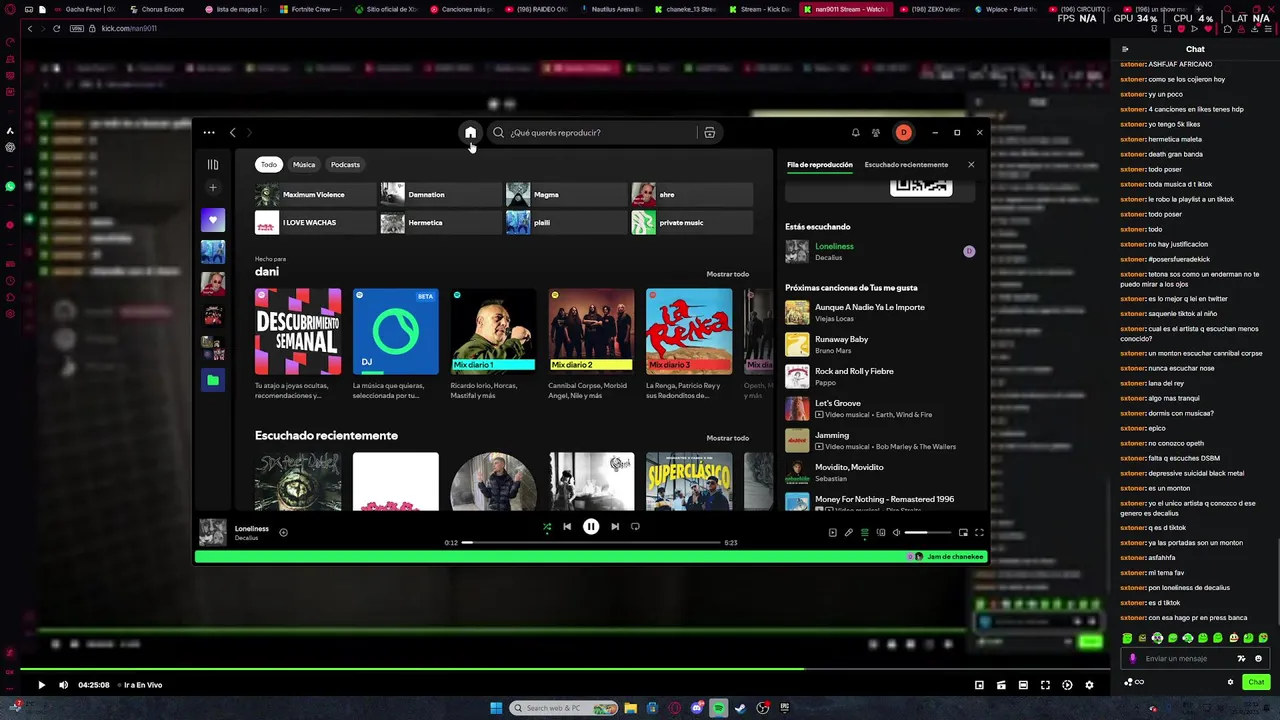Image resolution: width=1280 pixels, height=720 pixels.
Task: Open Windows Start menu
Action: coord(496,708)
